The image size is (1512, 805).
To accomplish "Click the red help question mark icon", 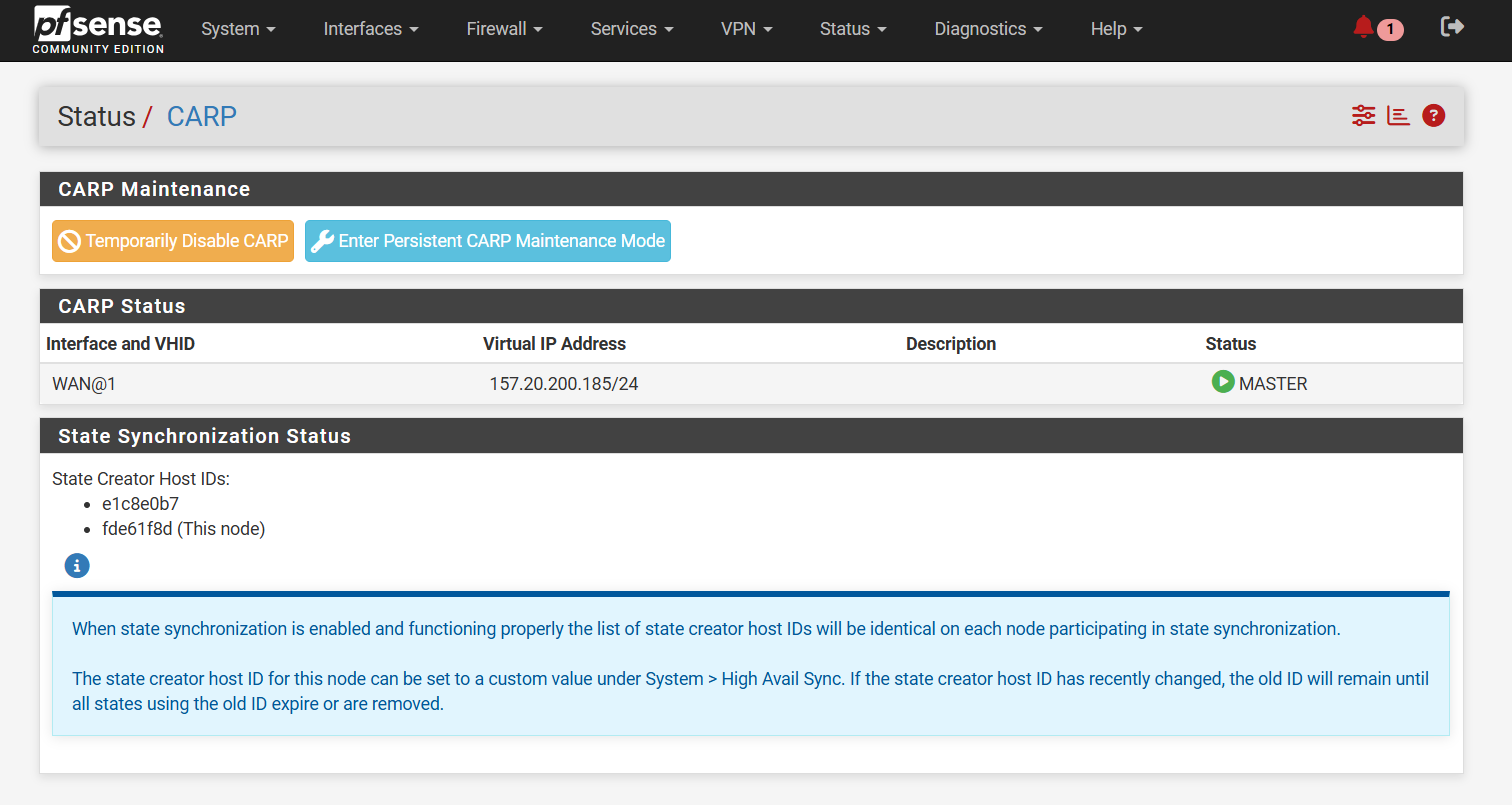I will tap(1433, 116).
